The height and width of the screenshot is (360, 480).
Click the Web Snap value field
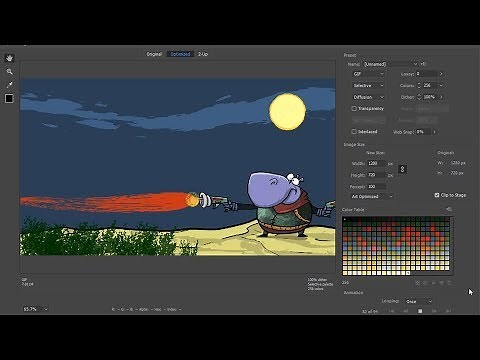423,132
